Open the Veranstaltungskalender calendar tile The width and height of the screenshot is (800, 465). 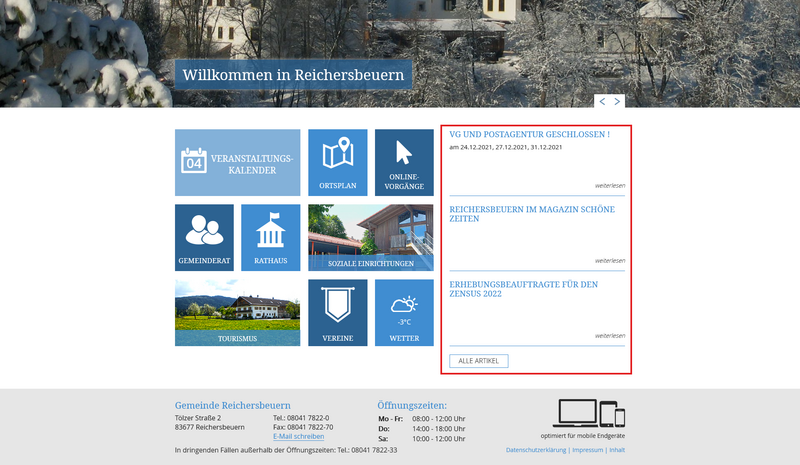237,162
